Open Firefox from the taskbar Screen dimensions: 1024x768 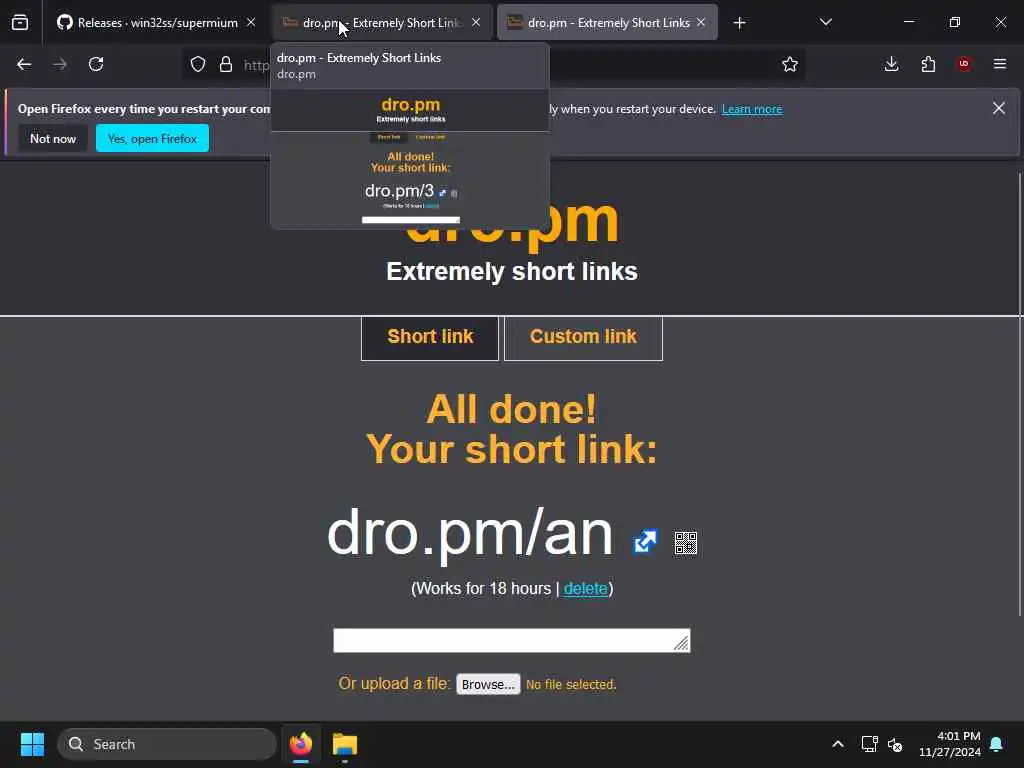pyautogui.click(x=301, y=744)
